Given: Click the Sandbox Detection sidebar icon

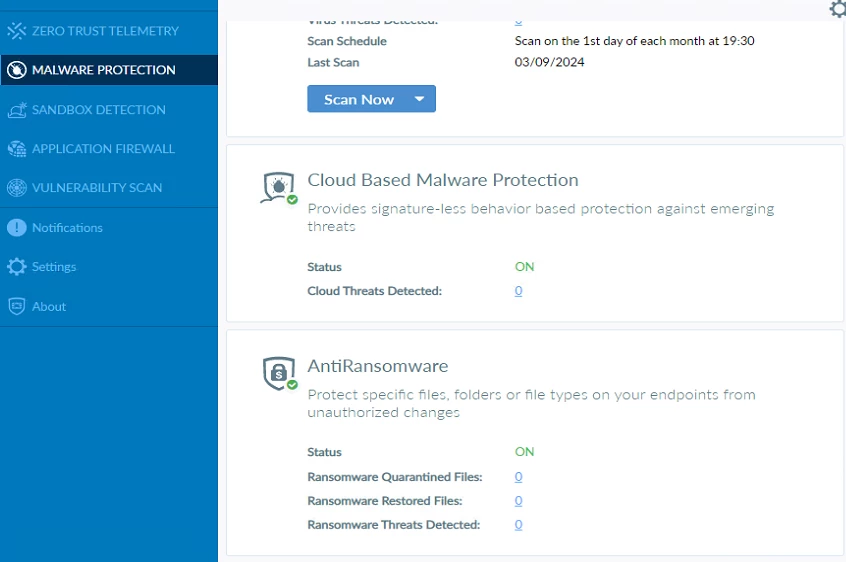Looking at the screenshot, I should tap(17, 109).
